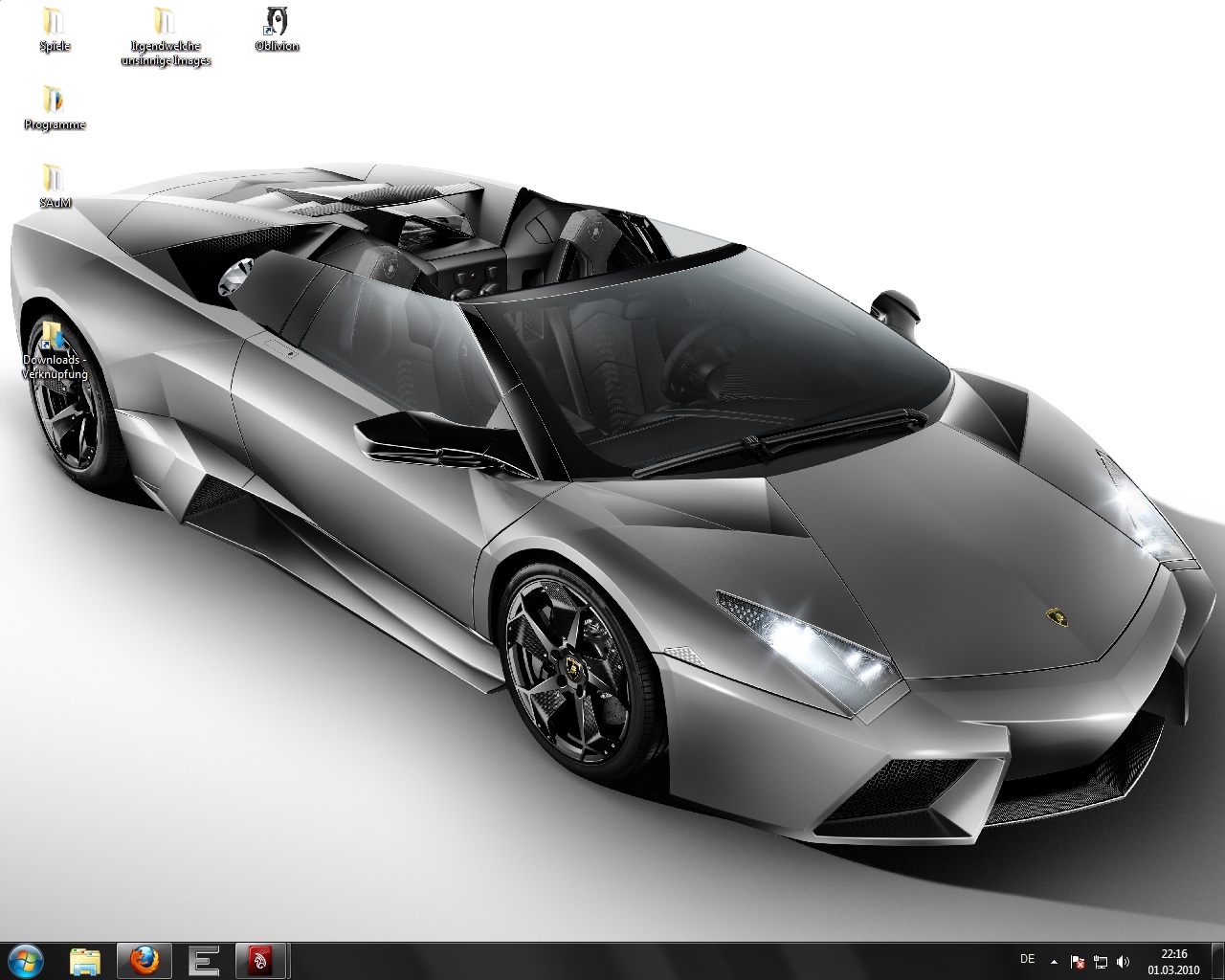Screen dimensions: 1225x980
Task: Open the network connection tray icon
Action: (x=1101, y=961)
